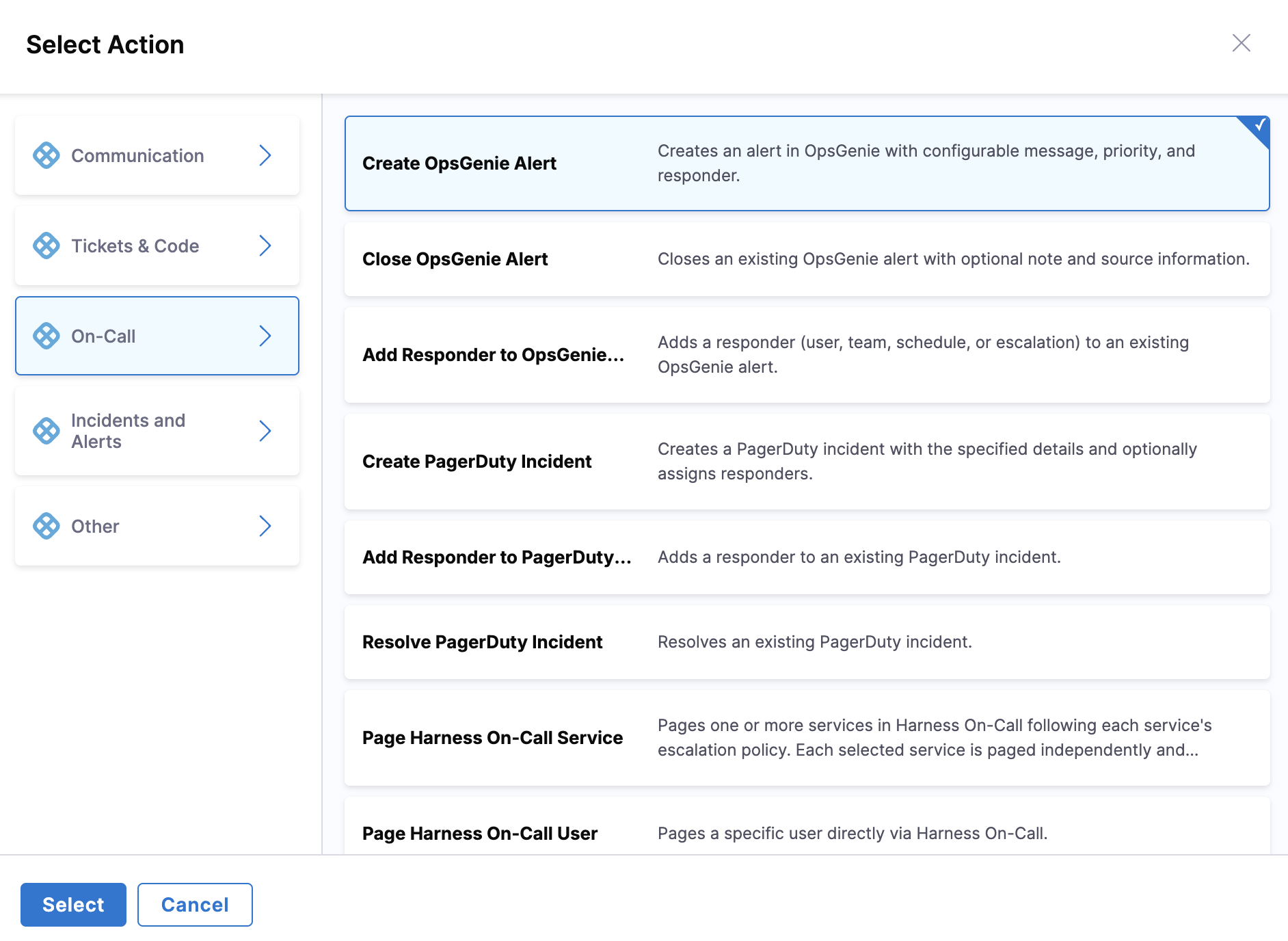This screenshot has width=1288, height=941.
Task: Choose the Close OpsGenie Alert action
Action: tap(807, 259)
